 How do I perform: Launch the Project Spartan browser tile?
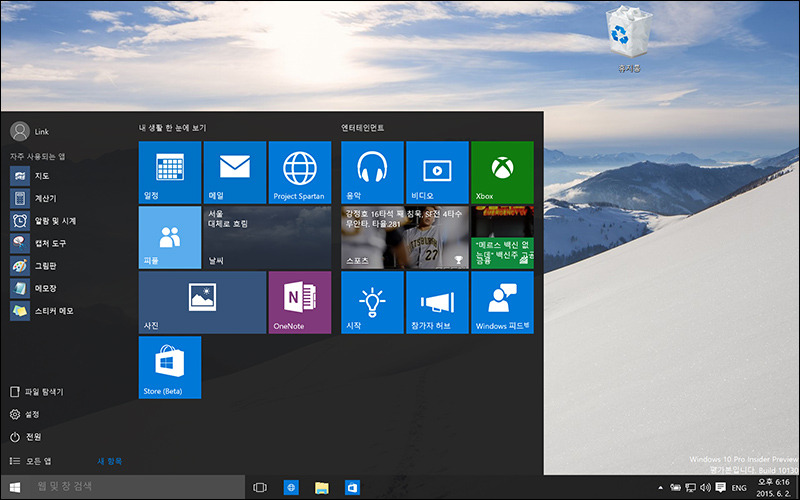coord(299,172)
